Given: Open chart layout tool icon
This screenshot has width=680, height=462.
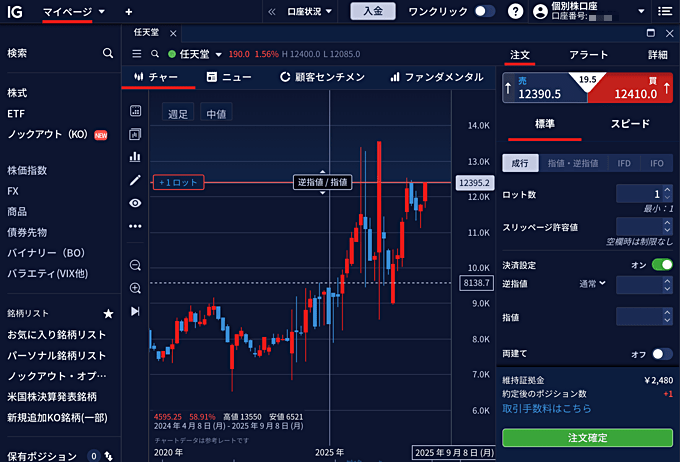Looking at the screenshot, I should (x=135, y=134).
